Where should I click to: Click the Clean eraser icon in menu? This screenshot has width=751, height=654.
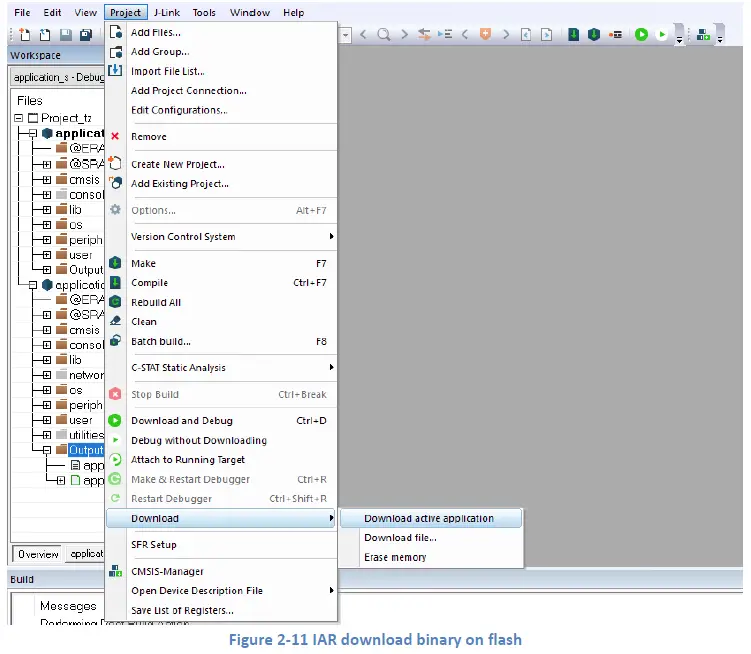point(115,321)
